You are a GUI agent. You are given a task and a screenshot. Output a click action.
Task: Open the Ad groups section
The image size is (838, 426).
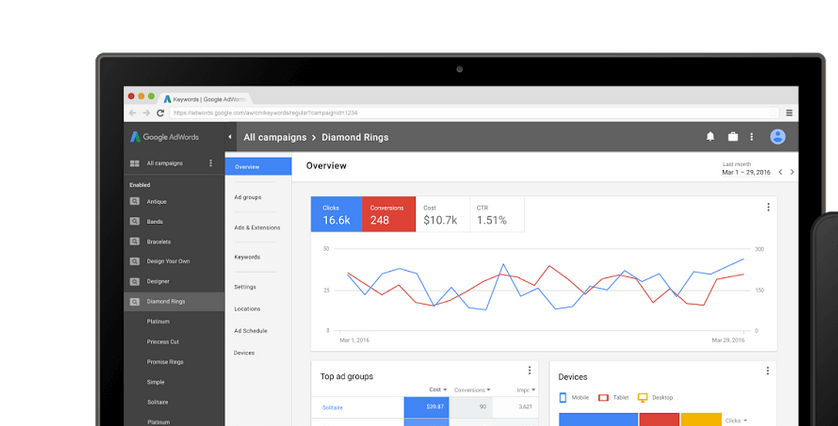tap(247, 197)
